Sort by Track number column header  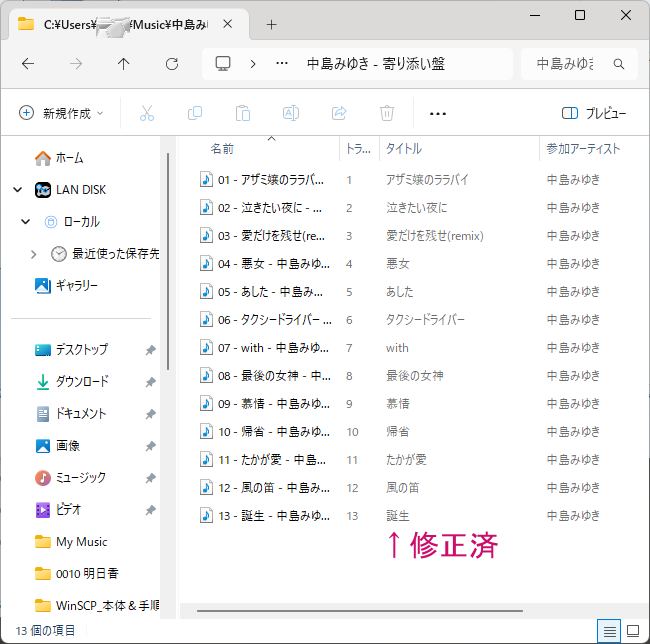click(x=359, y=148)
